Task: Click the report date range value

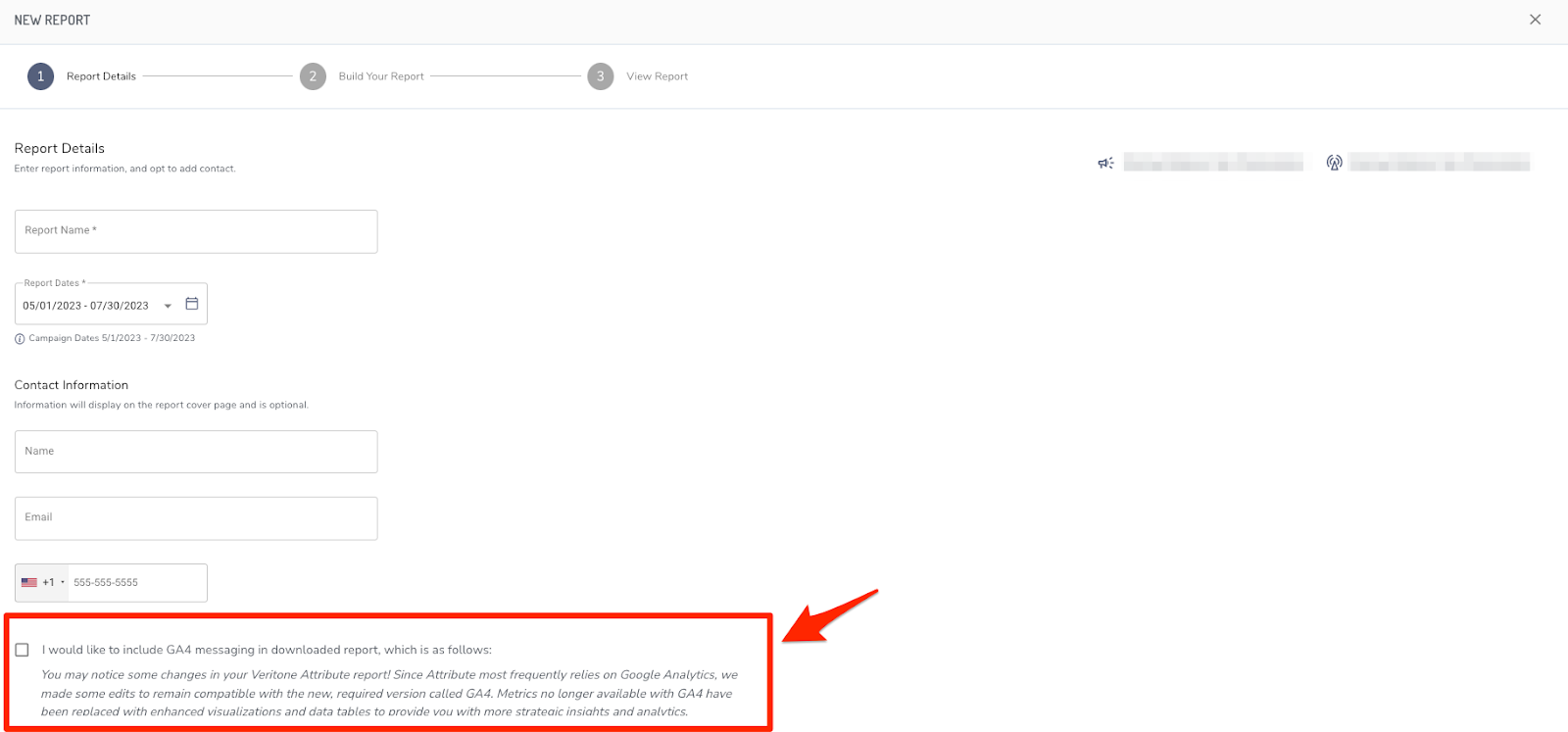Action: click(86, 306)
